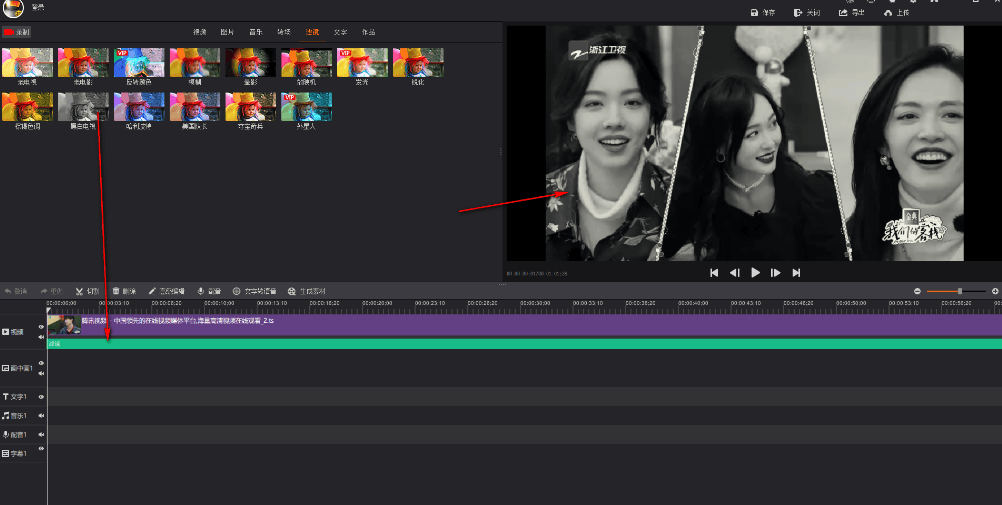Screen dimensions: 1002x505
Task: Click the zoom-in plus icon for timeline
Action: (995, 291)
